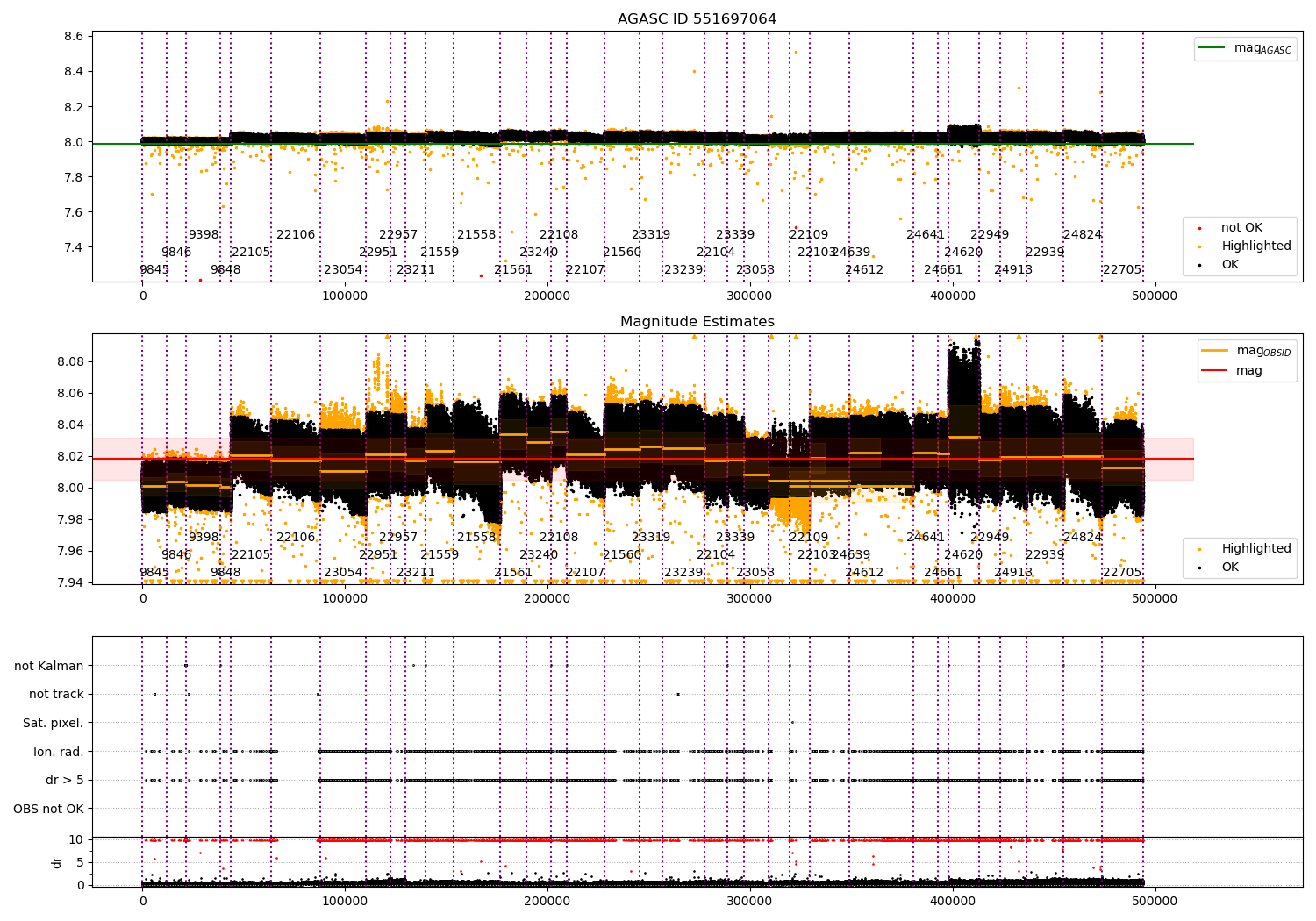This screenshot has height=921, width=1316.
Task: Click obsid label 21560 in the middle plot
Action: [x=622, y=555]
